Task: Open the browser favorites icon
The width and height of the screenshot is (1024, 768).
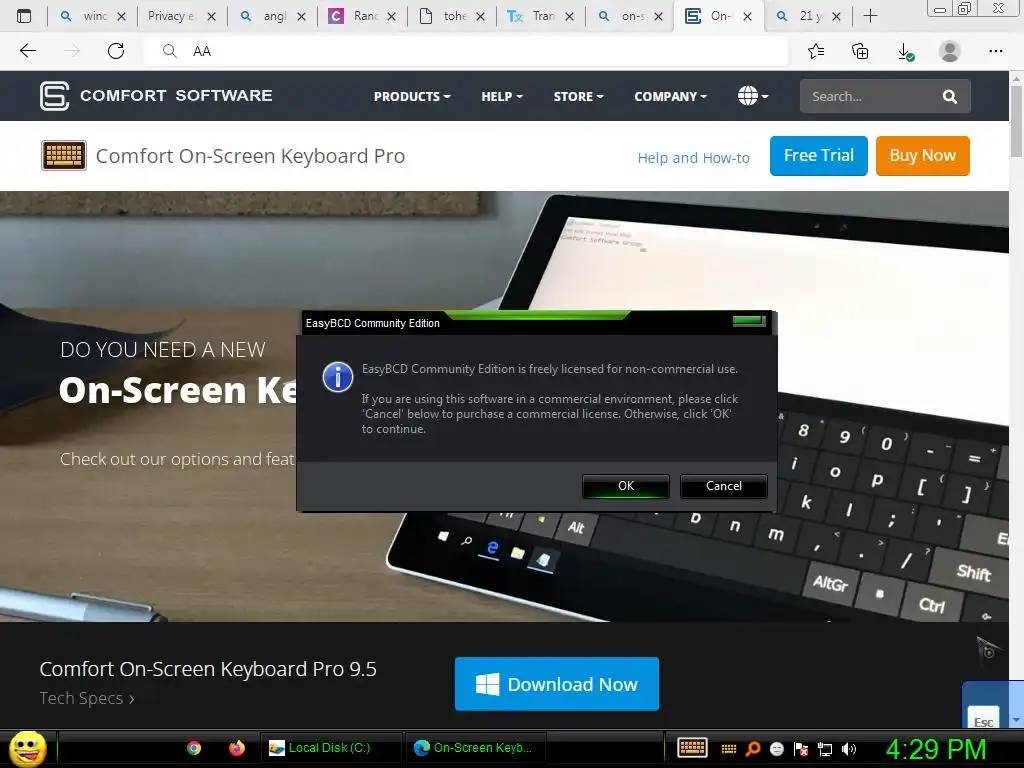Action: (816, 51)
